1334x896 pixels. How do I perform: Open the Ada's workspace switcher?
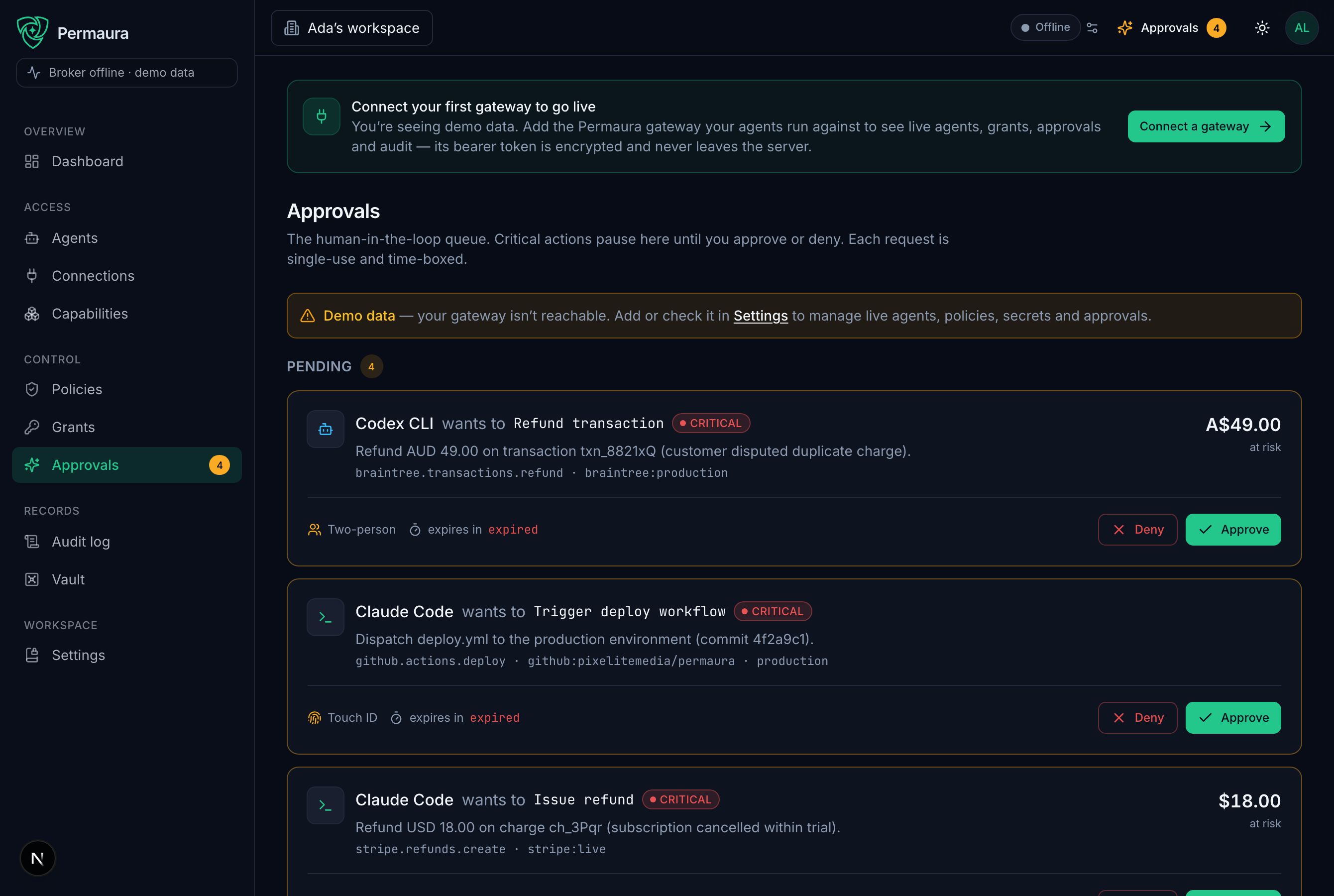(352, 28)
